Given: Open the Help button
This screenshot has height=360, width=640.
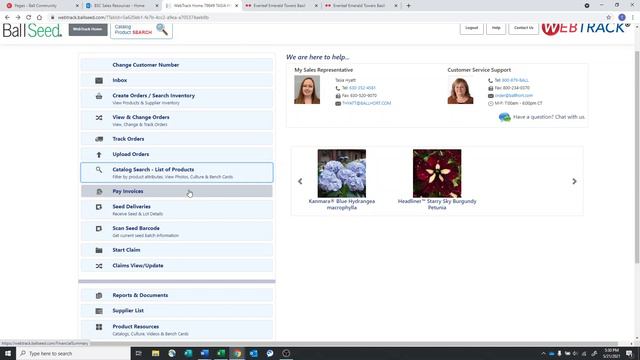Looking at the screenshot, I should click(x=496, y=28).
